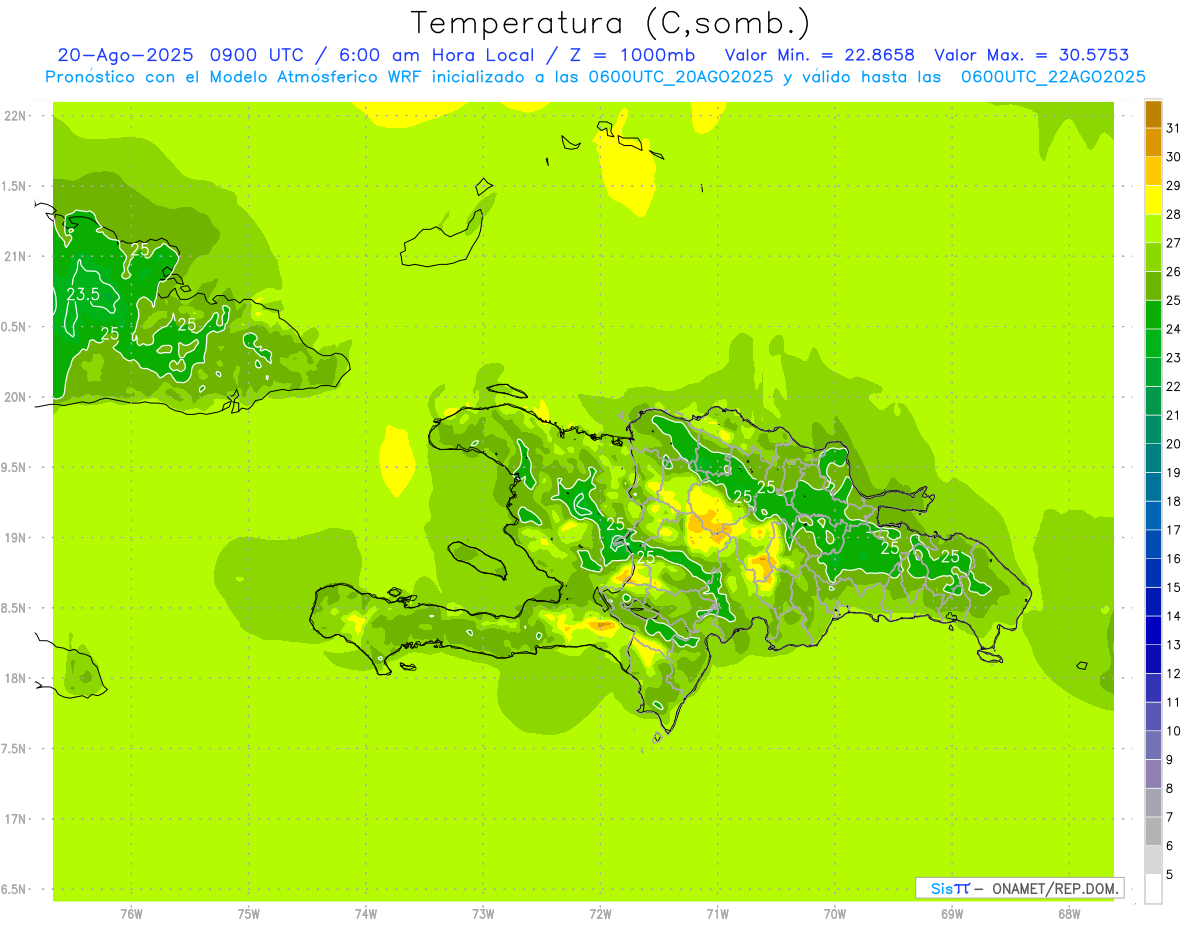Viewport: 1200px width, 927px height.
Task: Click the purple legend swatch between 9 and 10
Action: [x=1153, y=745]
